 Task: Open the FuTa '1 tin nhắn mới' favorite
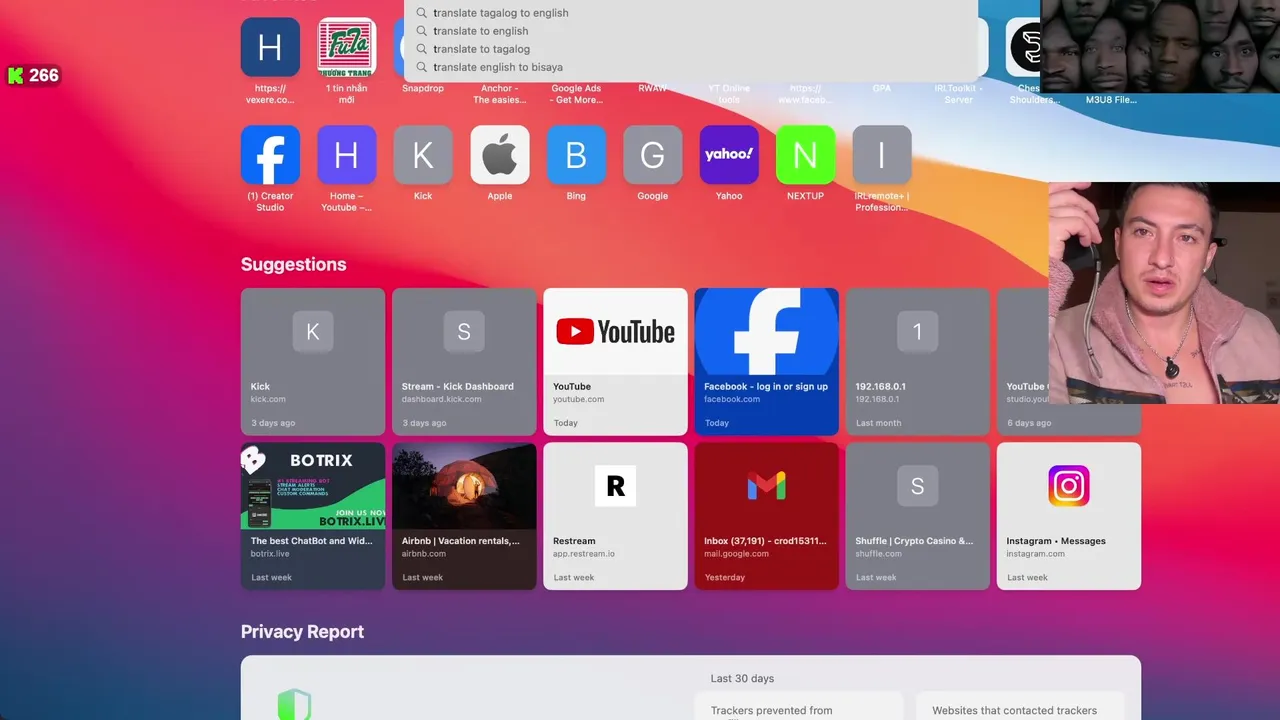[x=346, y=47]
